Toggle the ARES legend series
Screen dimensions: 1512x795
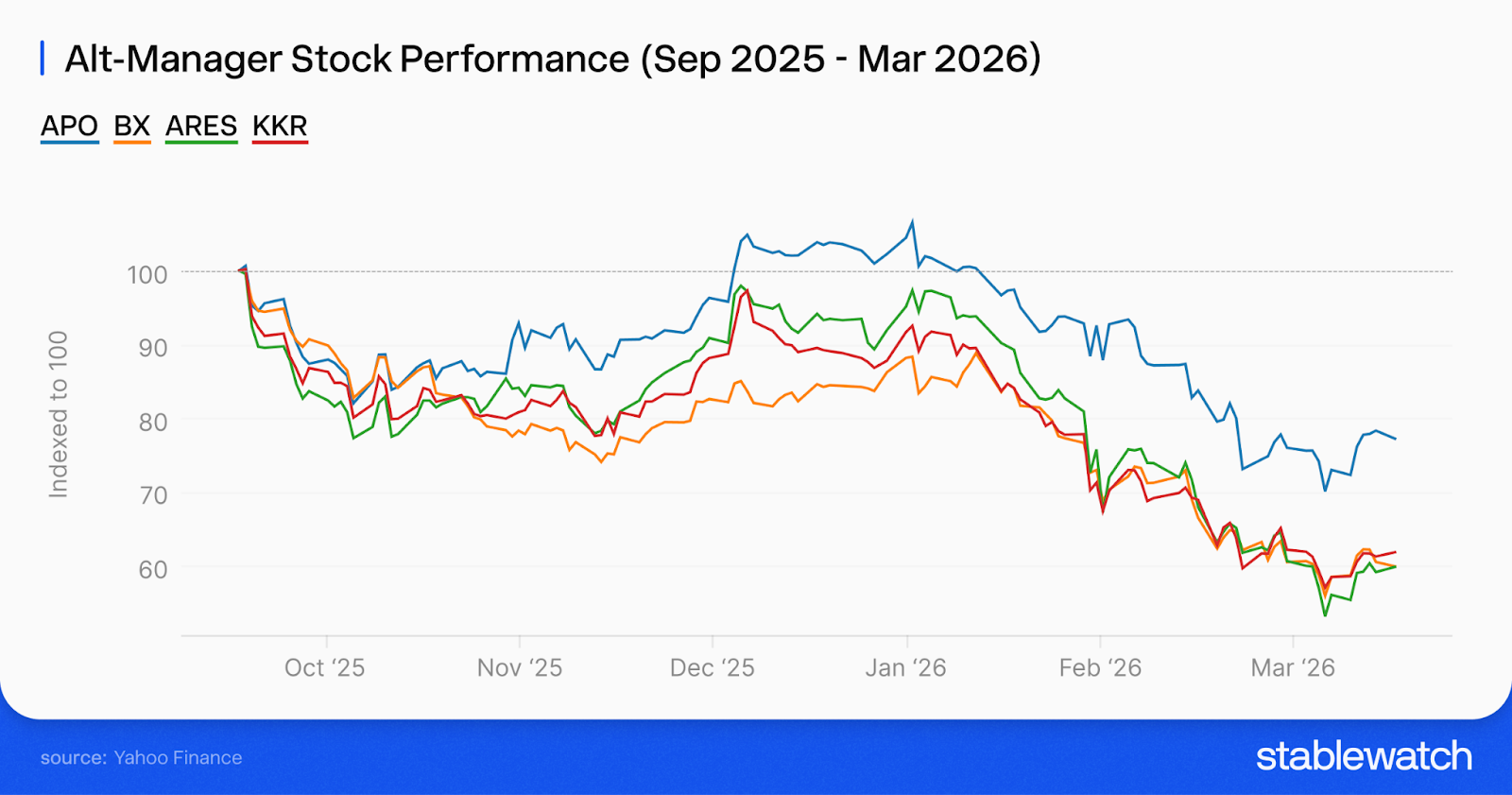pos(201,127)
